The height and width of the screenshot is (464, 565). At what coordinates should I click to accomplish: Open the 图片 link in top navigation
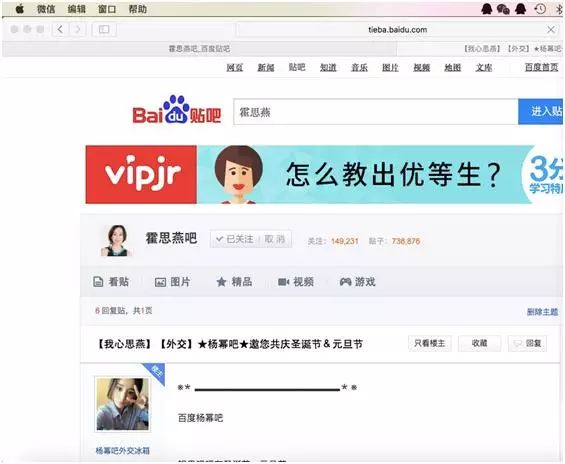pyautogui.click(x=390, y=67)
